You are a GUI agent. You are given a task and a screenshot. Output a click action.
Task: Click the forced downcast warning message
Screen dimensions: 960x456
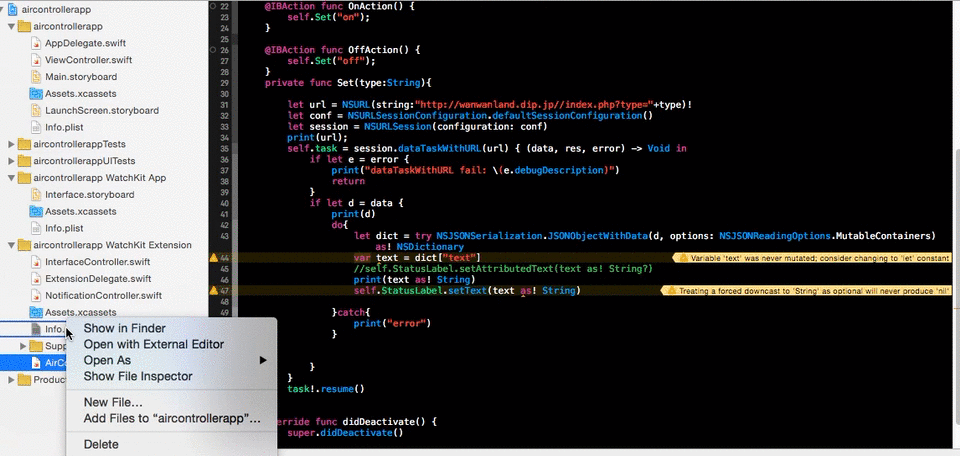pyautogui.click(x=808, y=291)
